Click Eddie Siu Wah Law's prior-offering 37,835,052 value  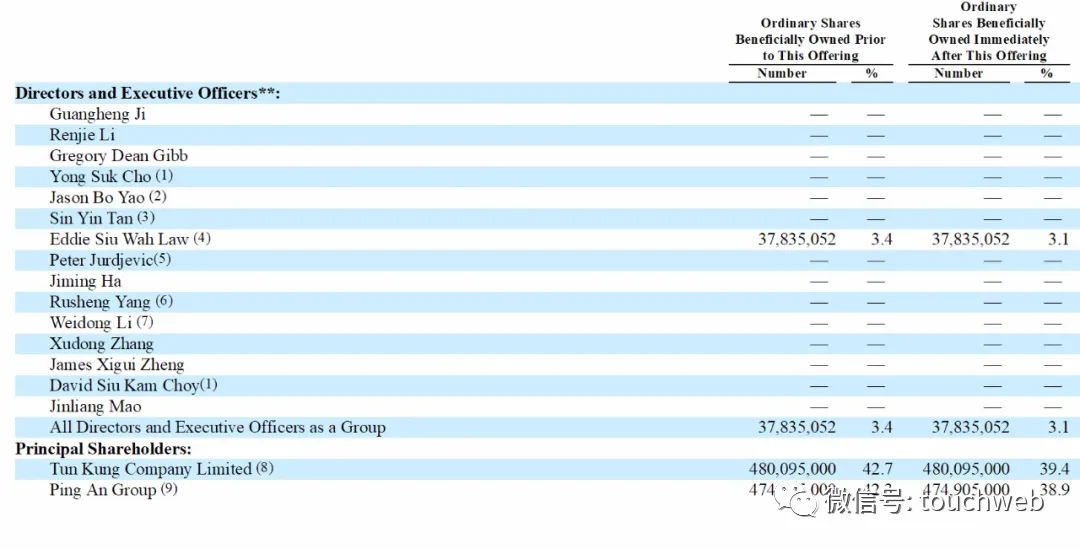coord(797,239)
